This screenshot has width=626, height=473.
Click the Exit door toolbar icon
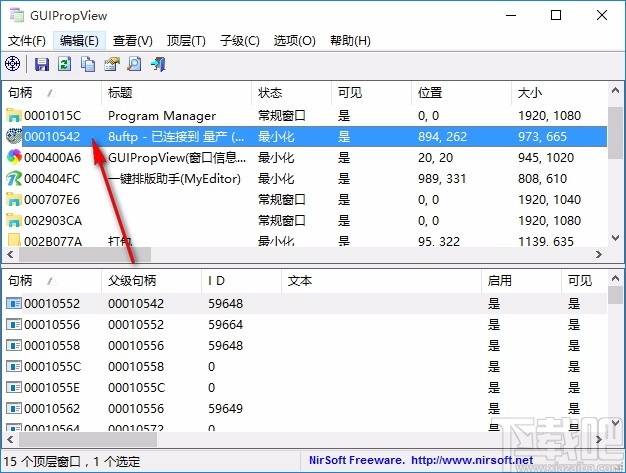point(158,64)
